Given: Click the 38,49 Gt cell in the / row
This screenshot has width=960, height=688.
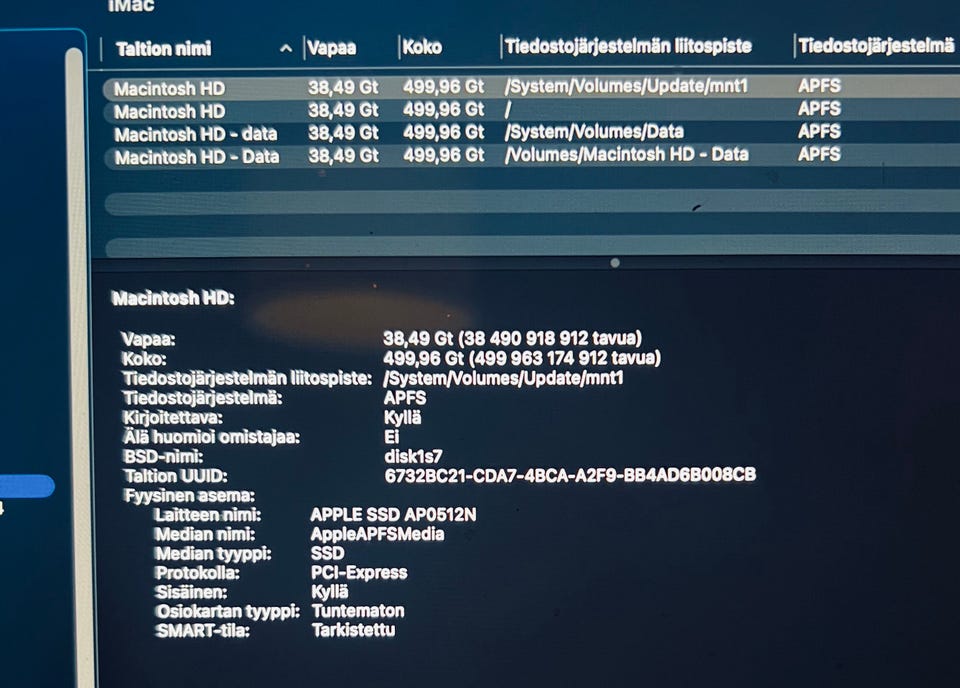Looking at the screenshot, I should (x=343, y=110).
